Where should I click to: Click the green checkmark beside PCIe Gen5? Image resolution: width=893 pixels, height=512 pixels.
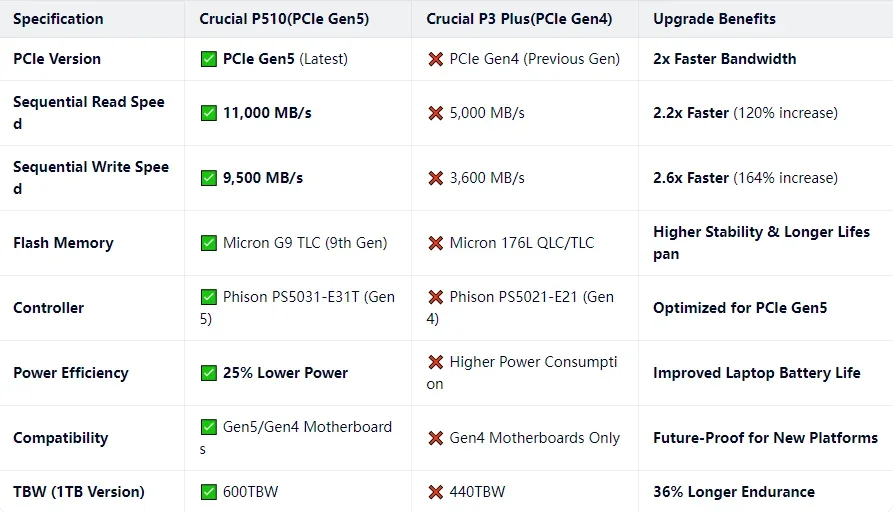click(x=208, y=59)
